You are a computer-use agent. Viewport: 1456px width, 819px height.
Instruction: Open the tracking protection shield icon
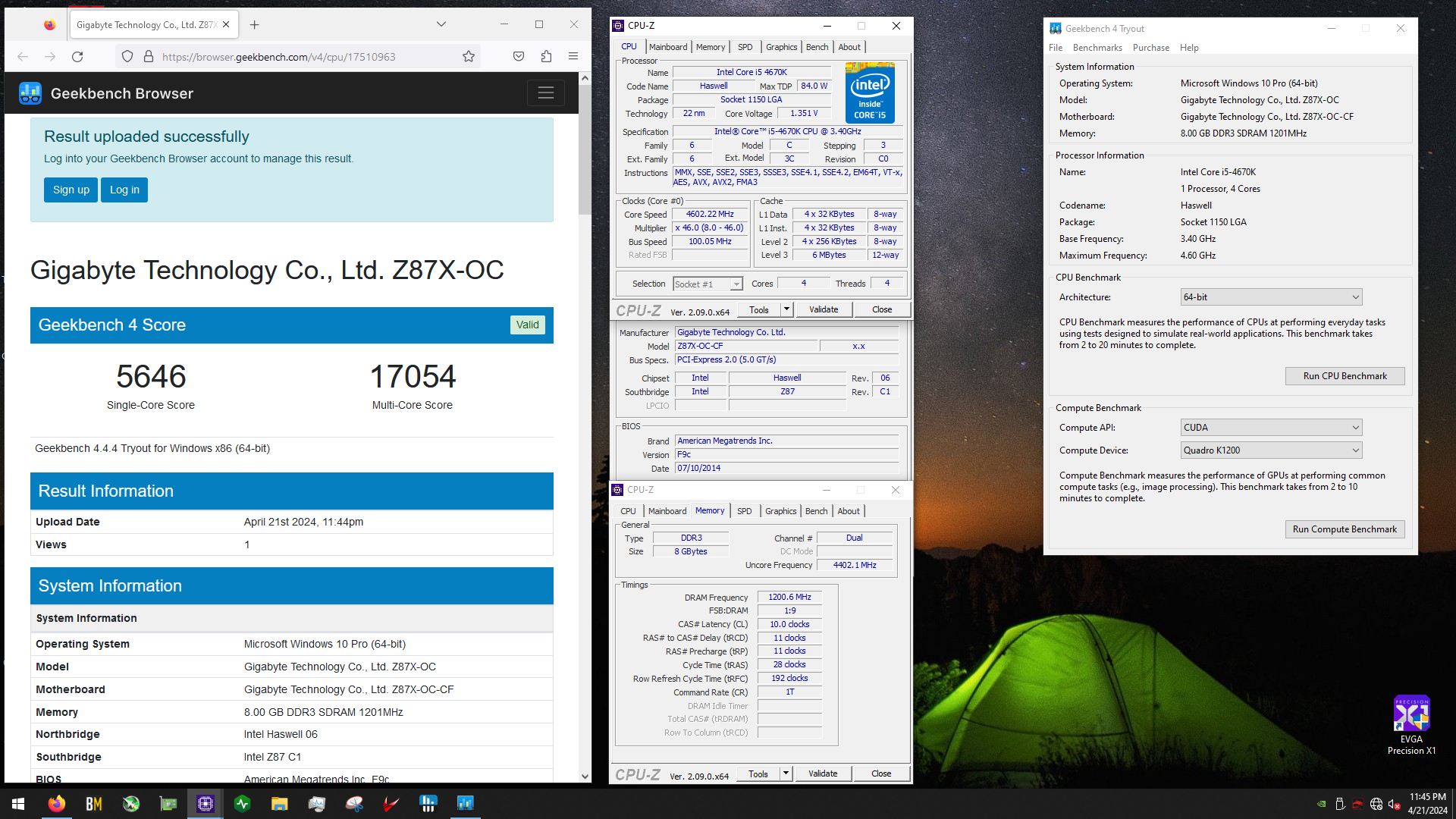tap(127, 57)
